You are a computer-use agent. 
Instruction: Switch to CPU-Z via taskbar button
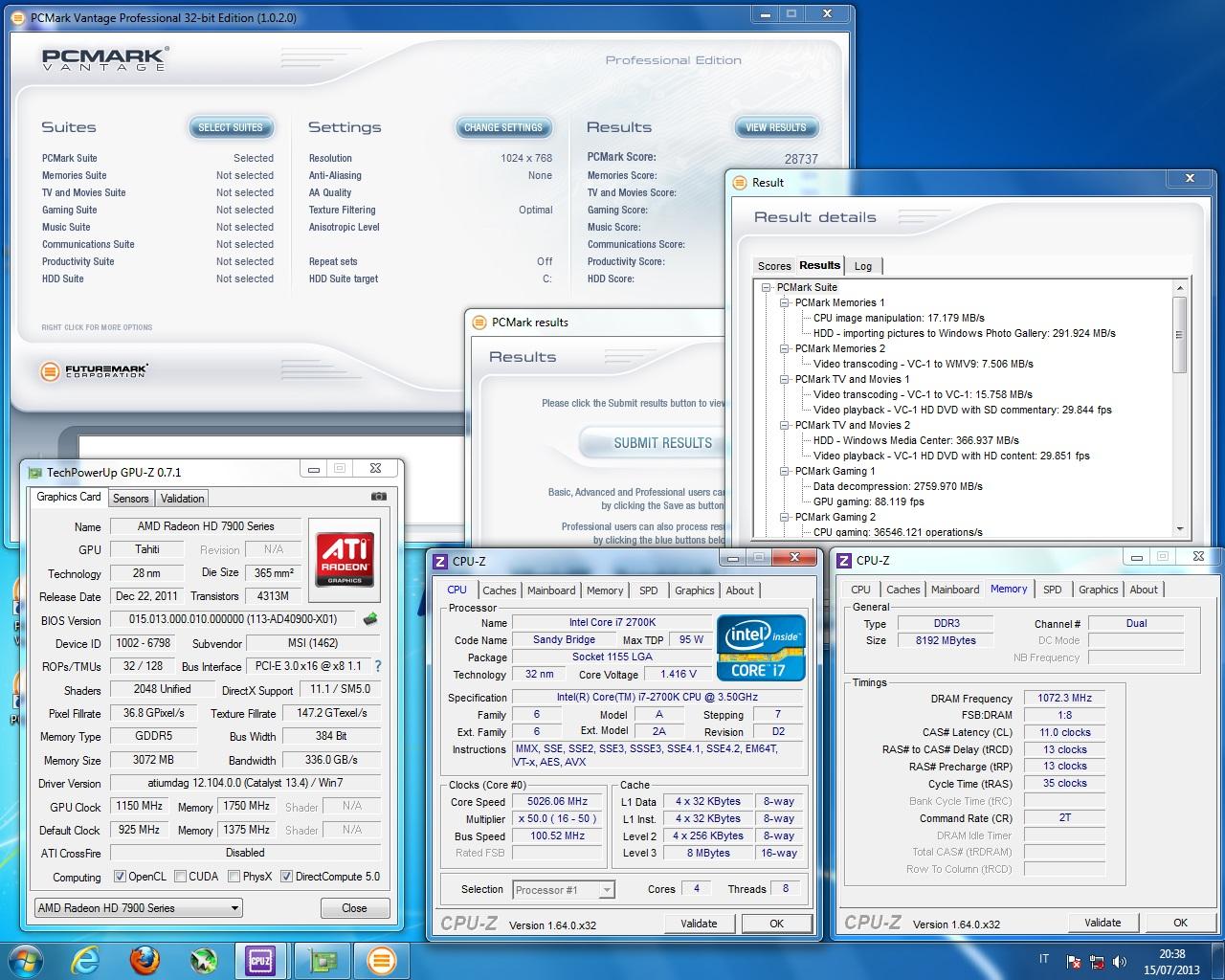(x=260, y=960)
